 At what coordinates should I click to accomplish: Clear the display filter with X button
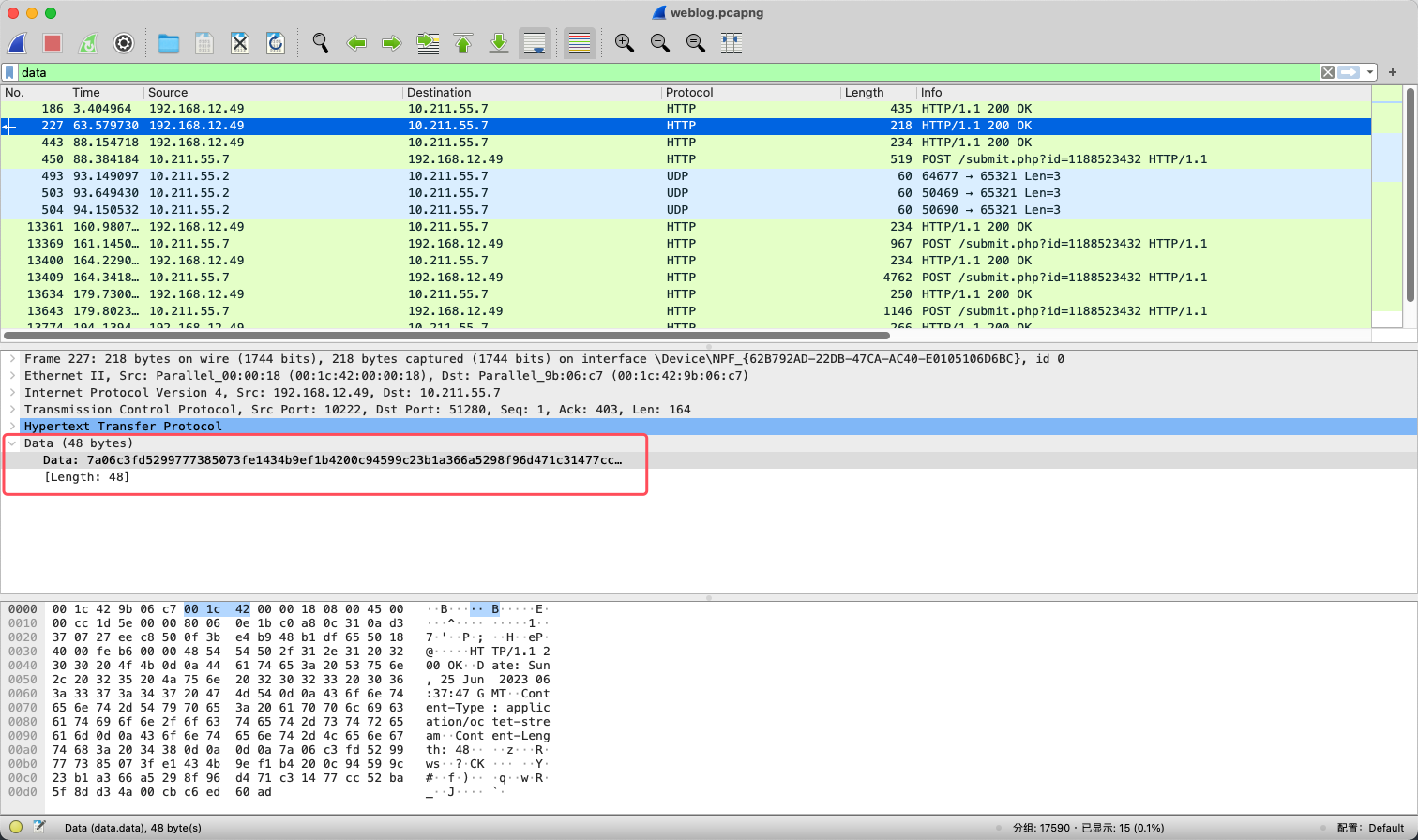click(x=1328, y=72)
